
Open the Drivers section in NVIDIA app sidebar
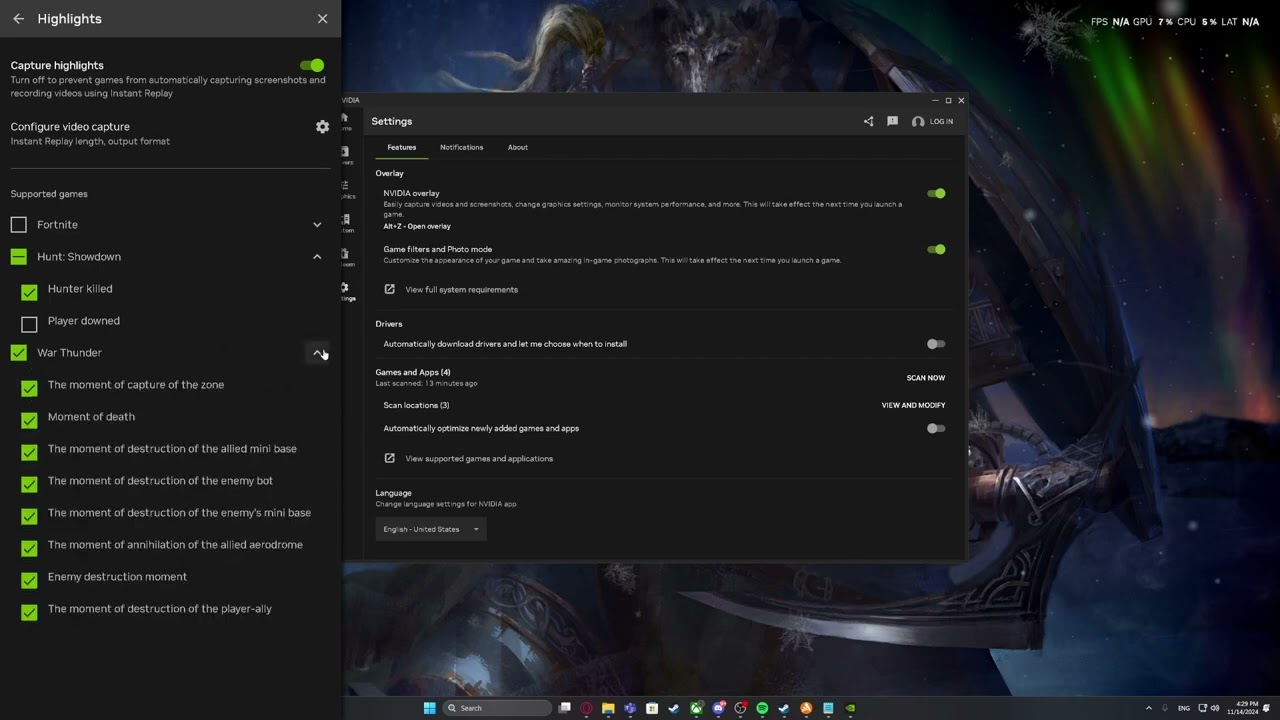point(345,155)
